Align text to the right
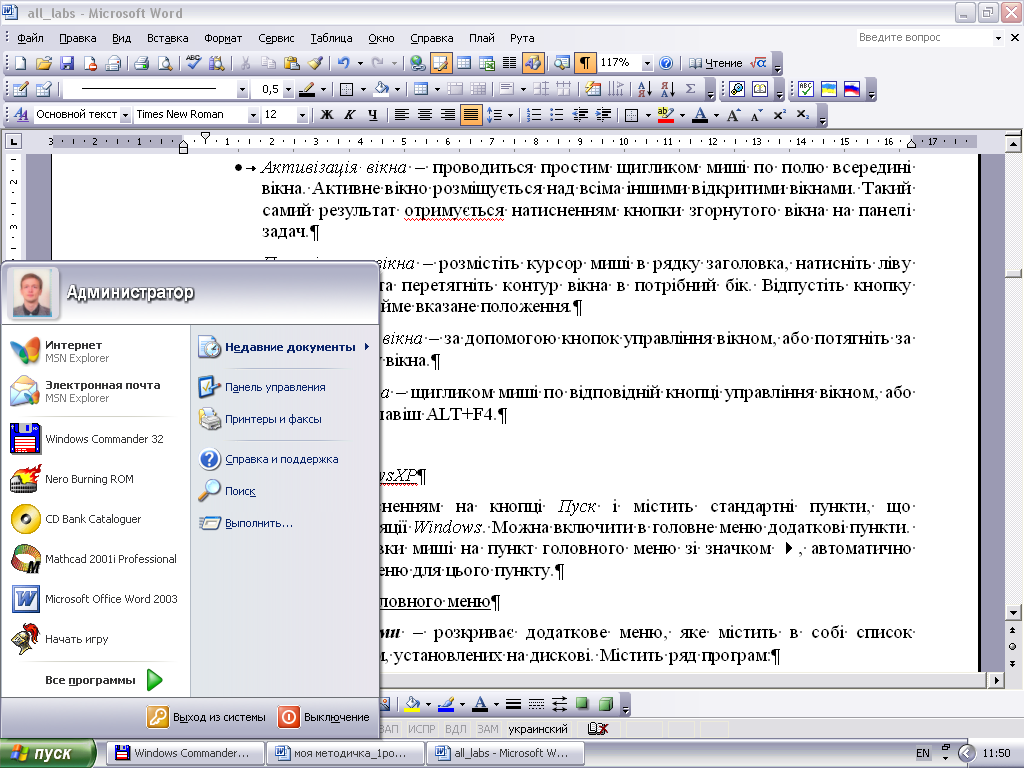This screenshot has height=768, width=1024. tap(447, 115)
